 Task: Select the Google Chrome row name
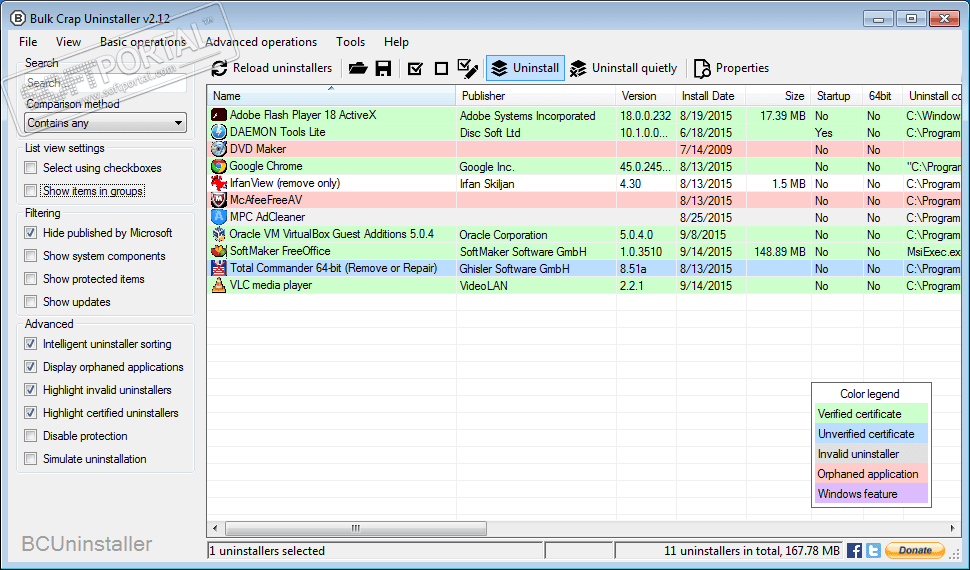266,166
